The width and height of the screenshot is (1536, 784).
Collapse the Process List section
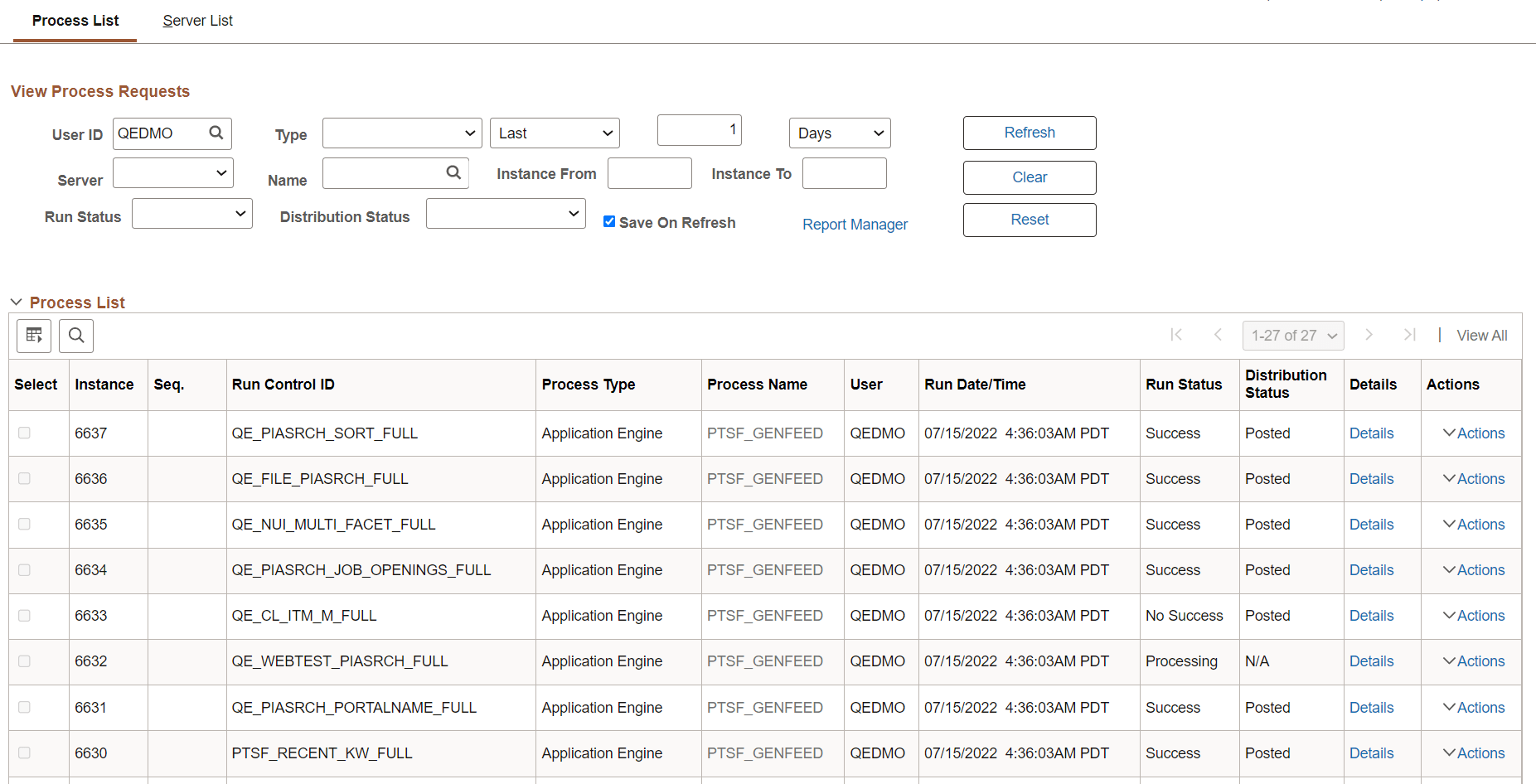click(17, 302)
